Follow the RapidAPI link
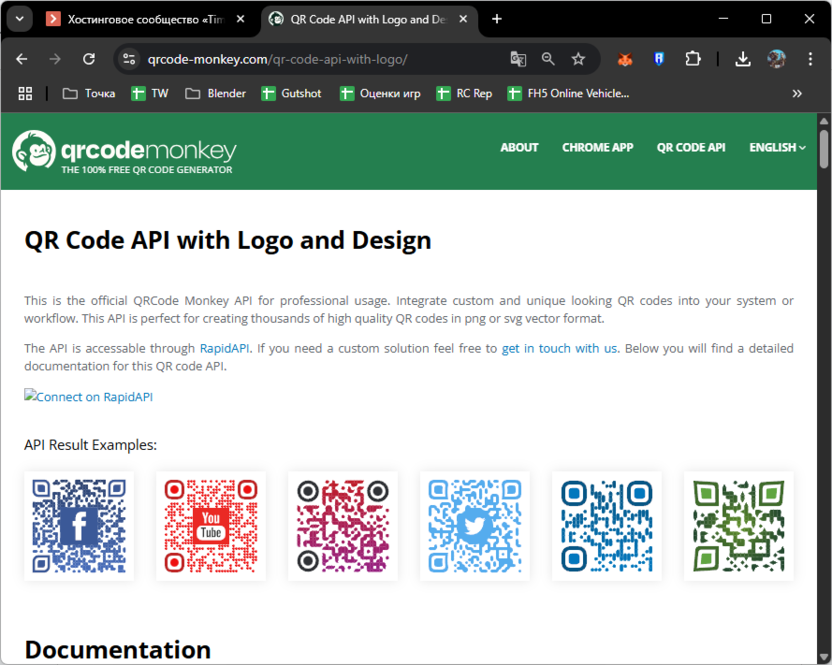 tap(224, 348)
